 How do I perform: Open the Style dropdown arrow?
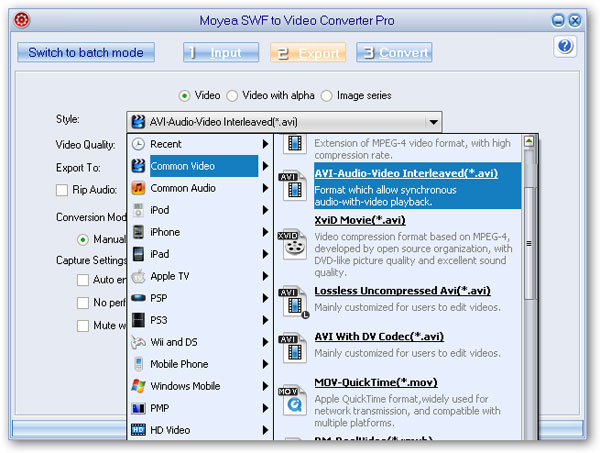click(433, 122)
